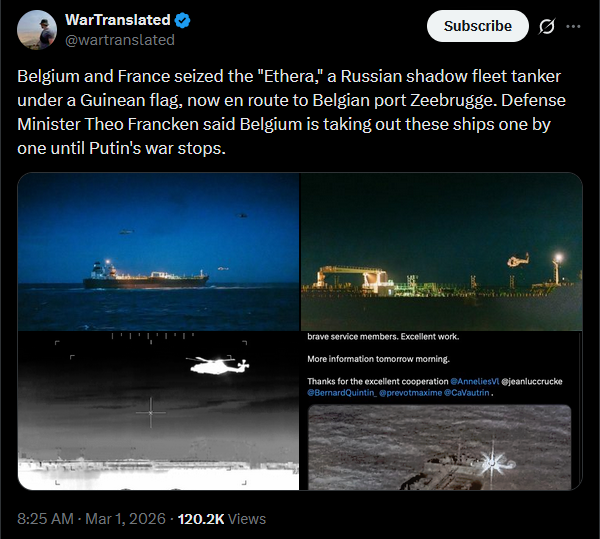
Task: Click the aerial ship image in quoted tweet
Action: (x=439, y=447)
